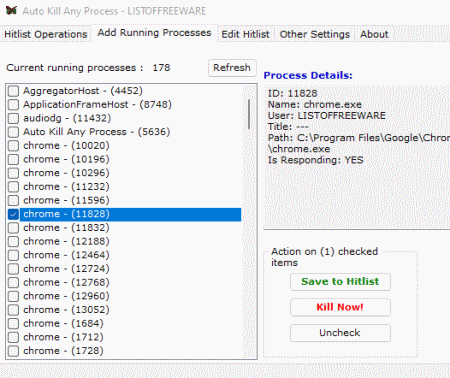Select 'chrome - (10020)' row text
450x378 pixels.
[x=66, y=145]
